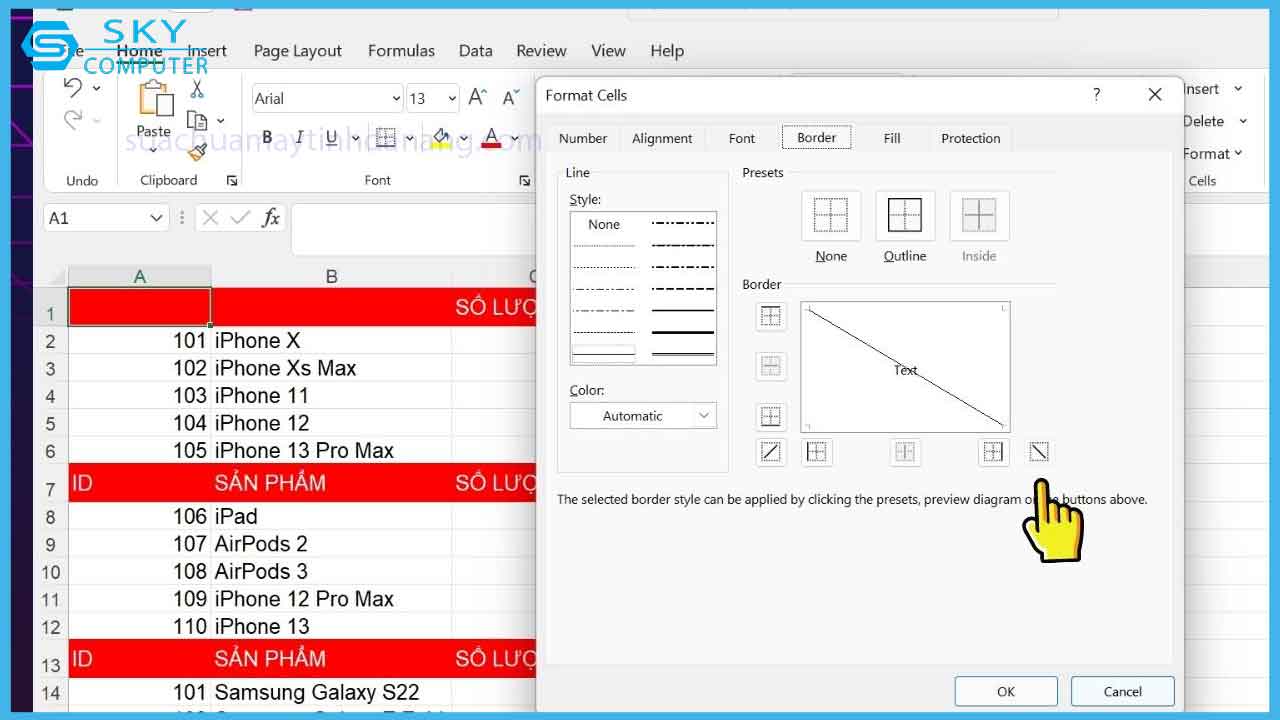
Task: Click the Cut scissors icon
Action: coord(197,90)
